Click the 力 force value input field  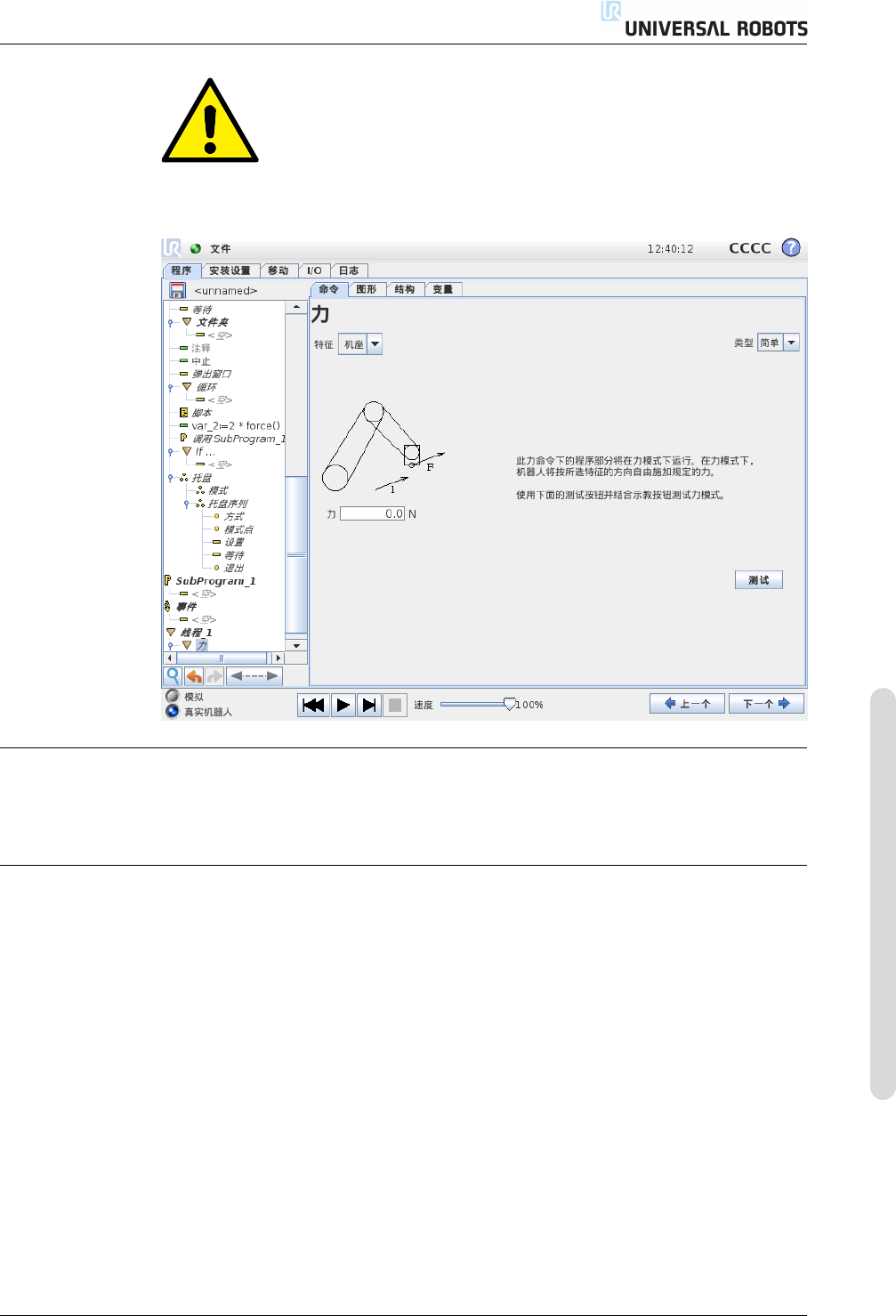(373, 513)
